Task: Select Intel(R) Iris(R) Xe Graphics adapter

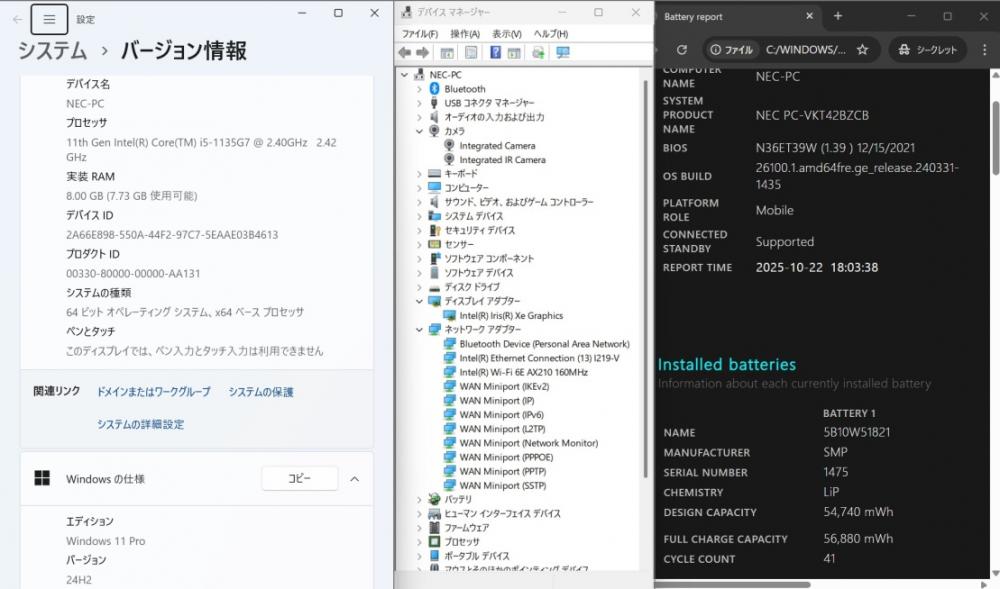Action: (510, 315)
